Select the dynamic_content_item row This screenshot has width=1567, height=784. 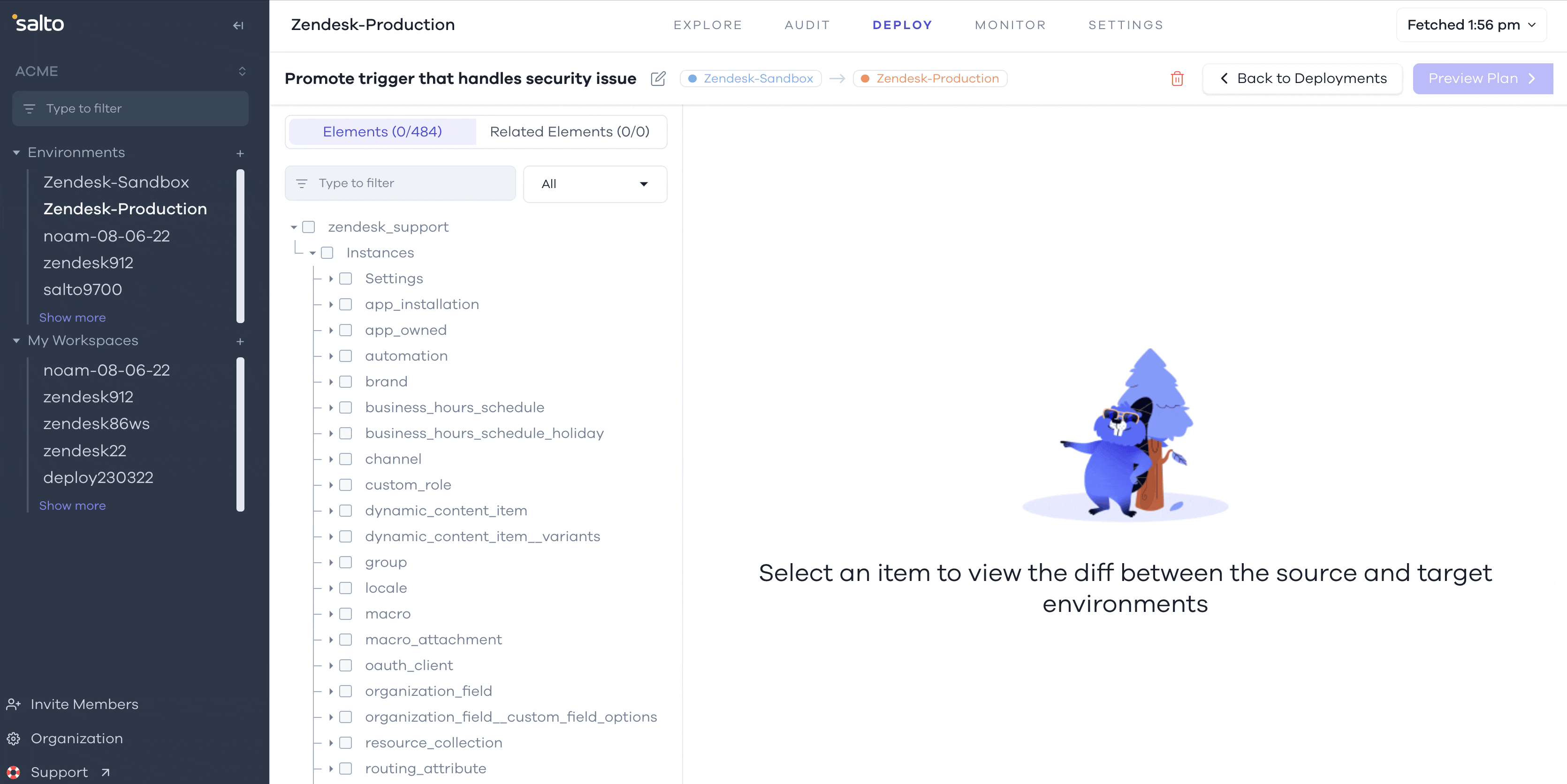446,511
